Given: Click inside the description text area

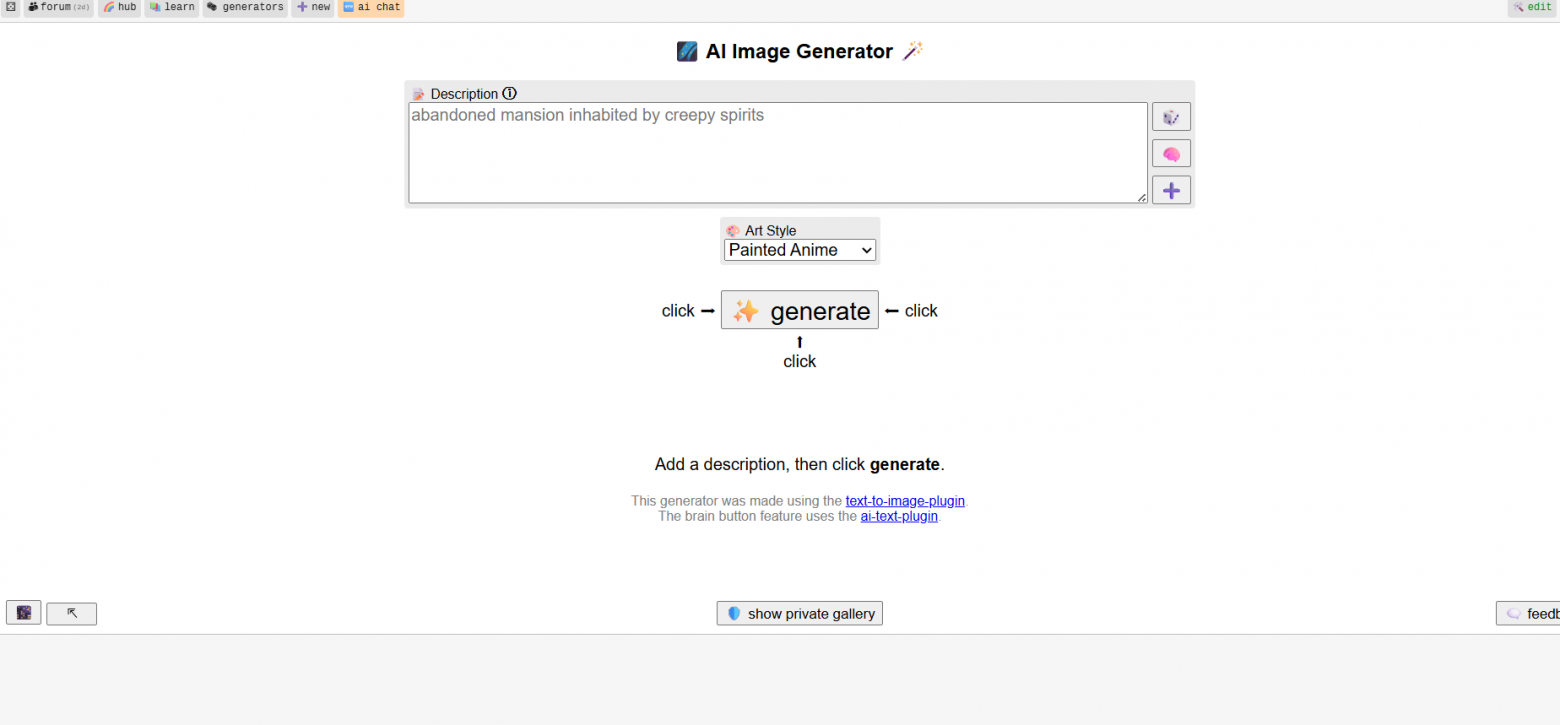Looking at the screenshot, I should tap(777, 153).
